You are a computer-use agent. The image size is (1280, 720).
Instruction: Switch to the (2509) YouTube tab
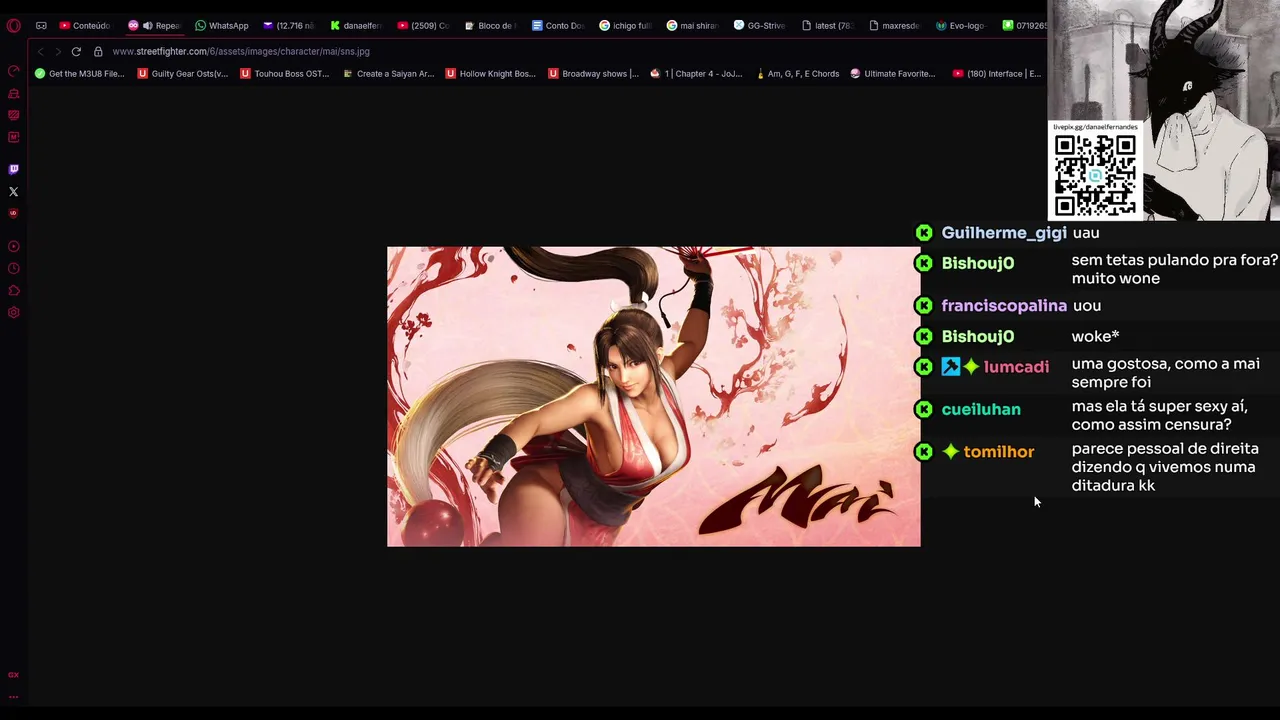tap(424, 26)
